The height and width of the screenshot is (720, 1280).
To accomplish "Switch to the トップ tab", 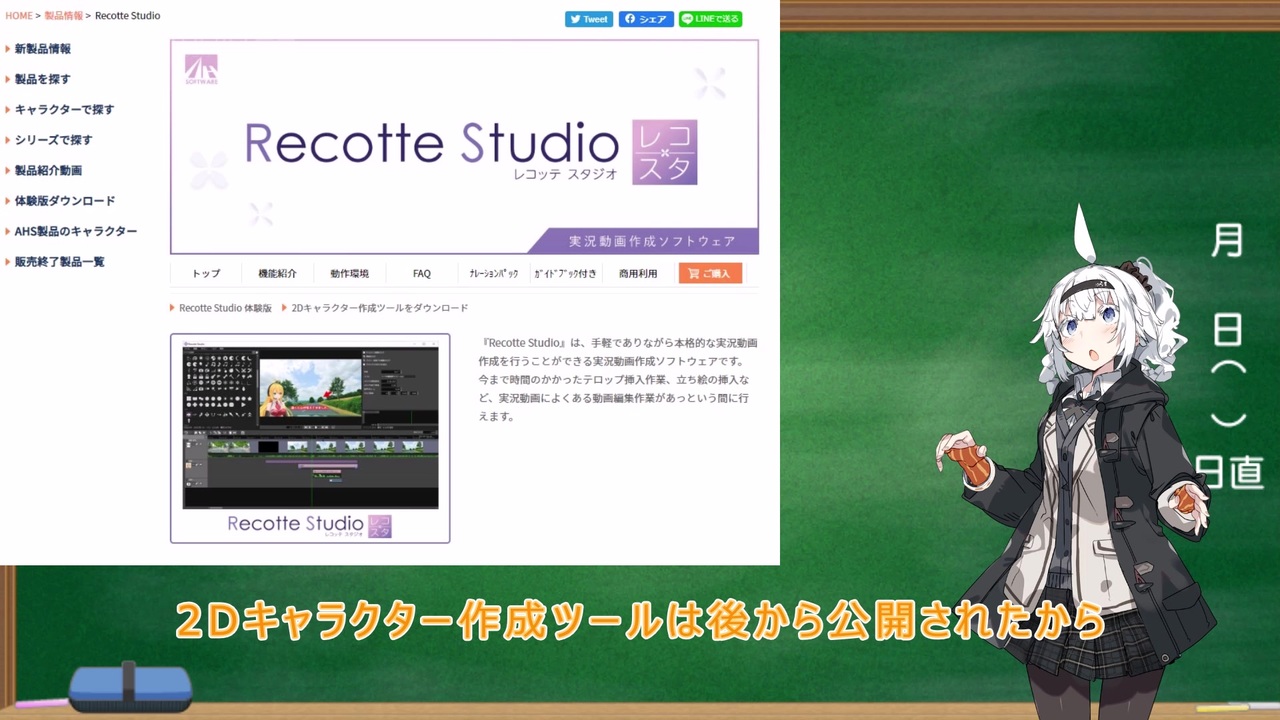I will 206,273.
